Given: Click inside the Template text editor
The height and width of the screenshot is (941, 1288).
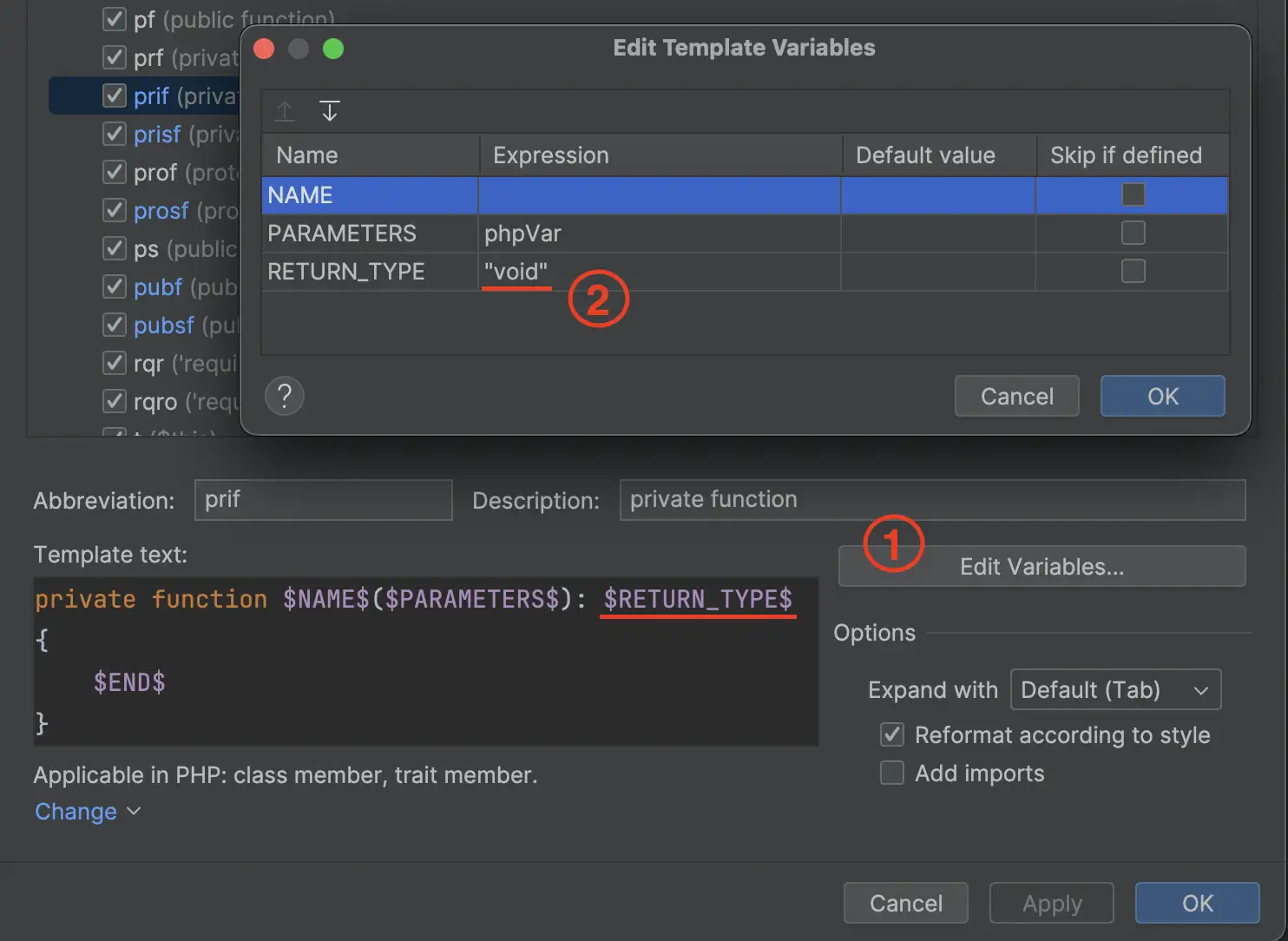Looking at the screenshot, I should tap(425, 661).
